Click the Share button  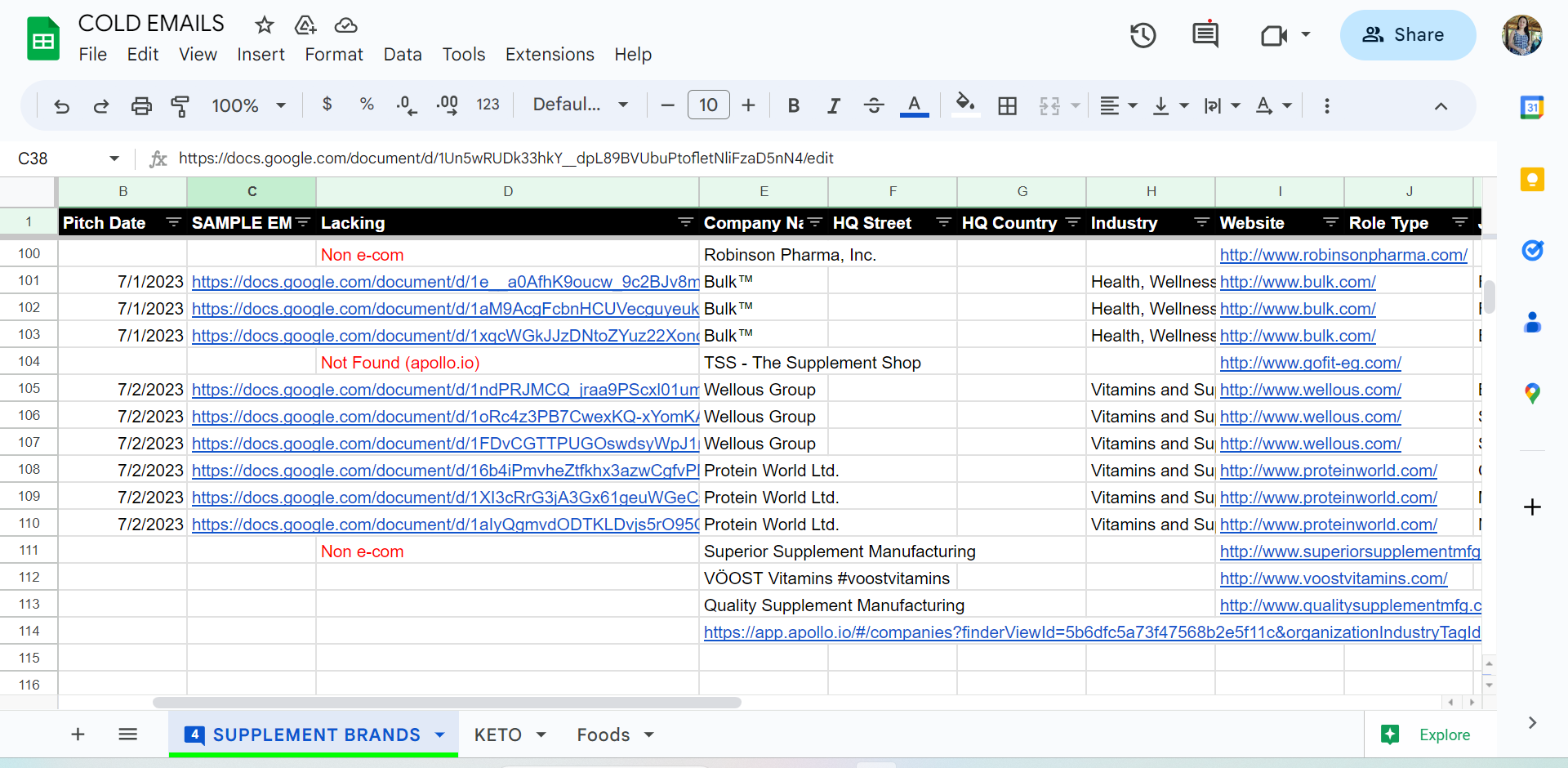point(1407,35)
